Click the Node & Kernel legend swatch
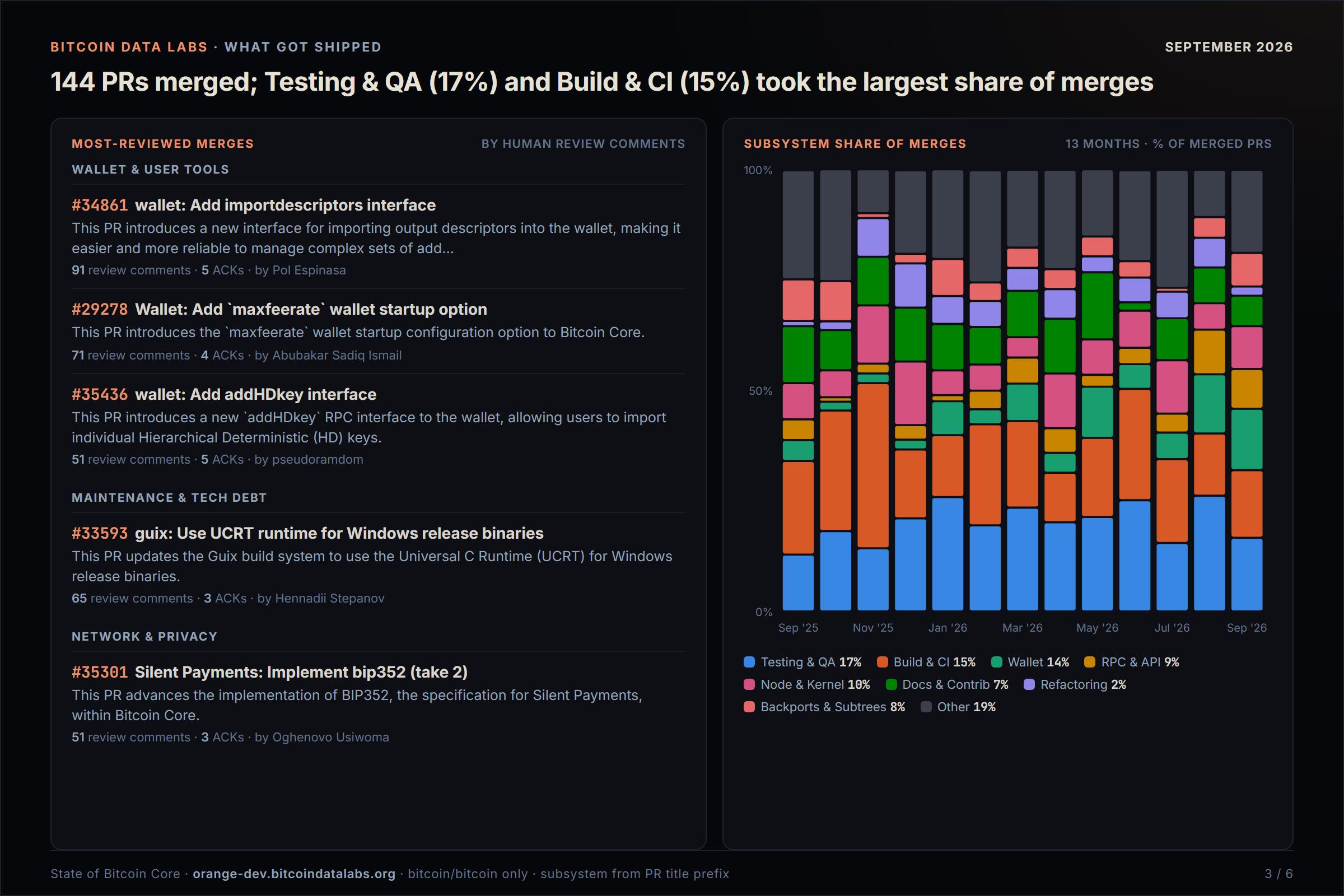 click(749, 684)
